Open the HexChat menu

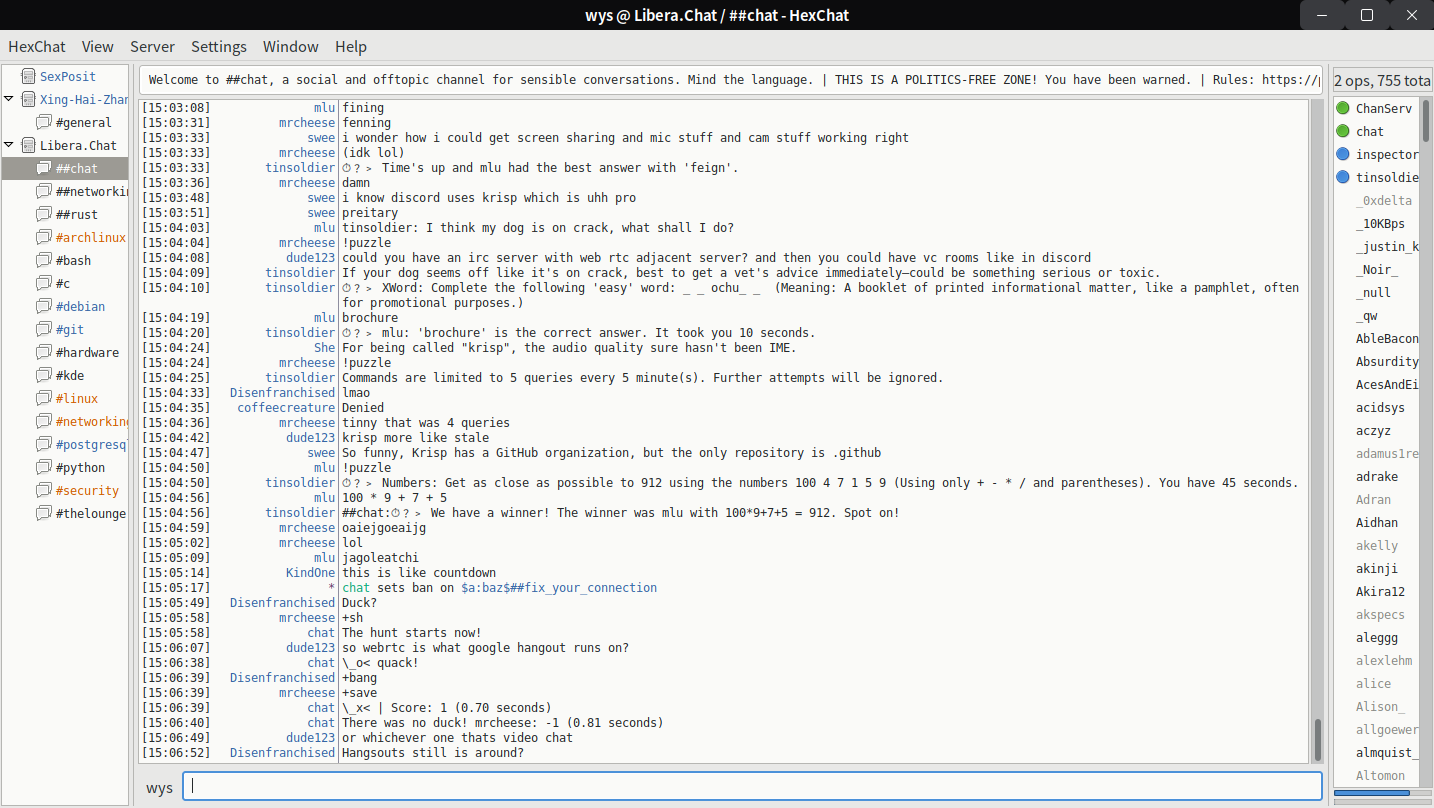tap(37, 46)
